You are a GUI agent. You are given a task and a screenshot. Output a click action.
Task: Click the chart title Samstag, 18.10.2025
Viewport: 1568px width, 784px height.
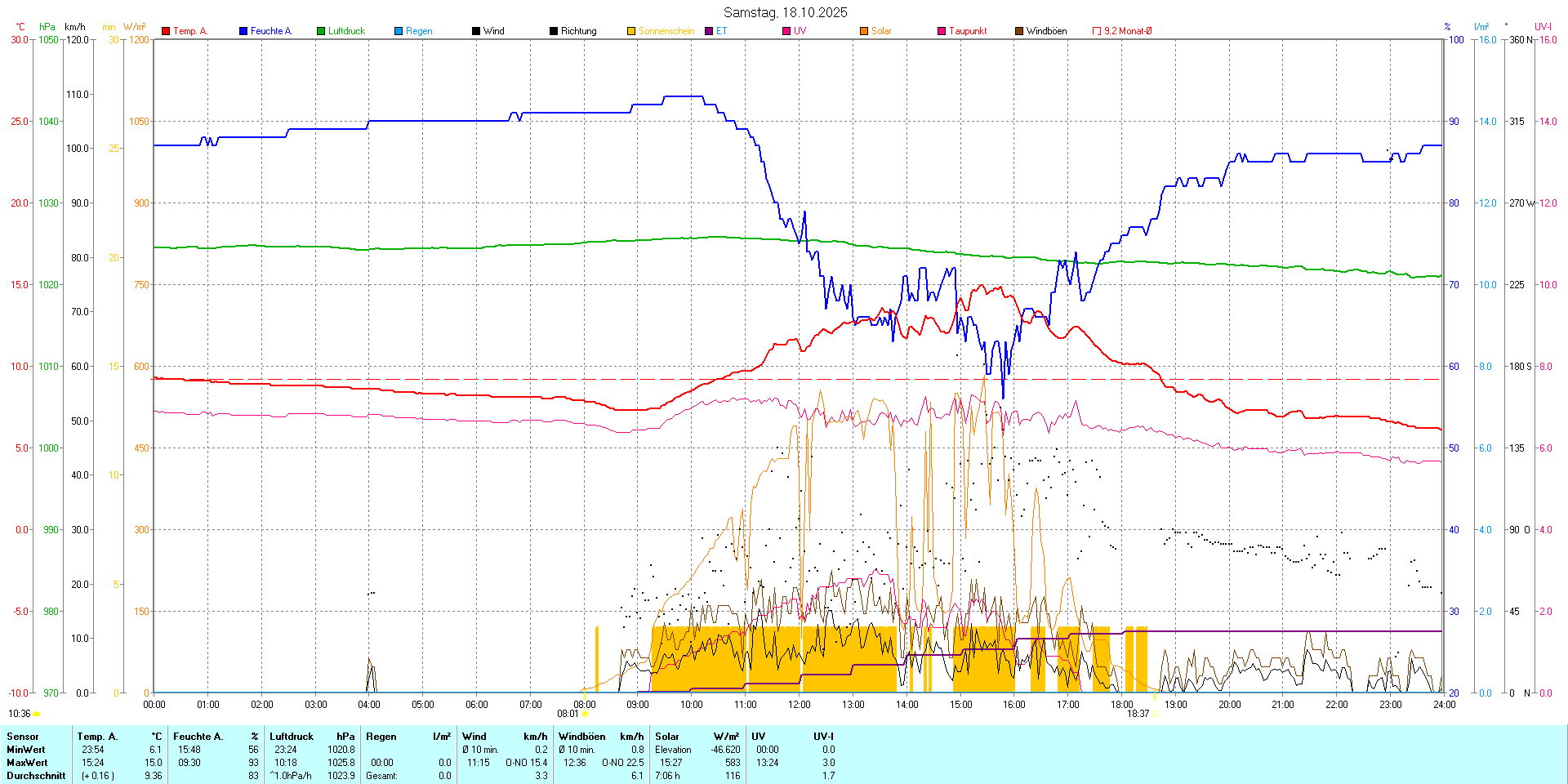click(x=785, y=12)
